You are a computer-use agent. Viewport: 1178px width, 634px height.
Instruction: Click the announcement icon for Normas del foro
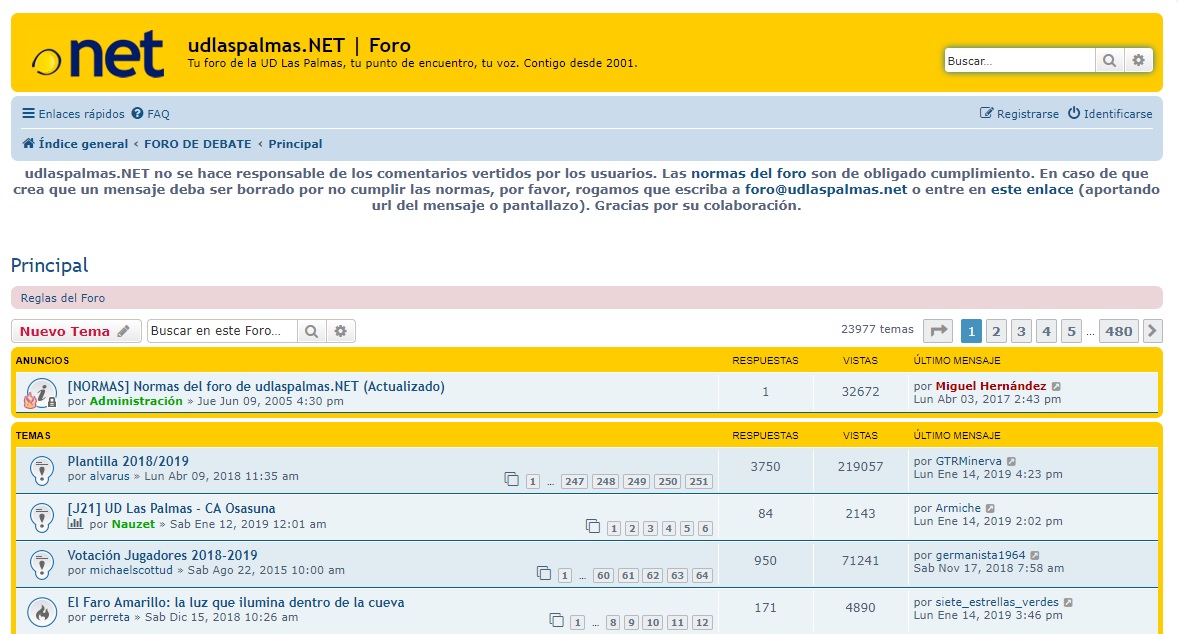tap(41, 393)
